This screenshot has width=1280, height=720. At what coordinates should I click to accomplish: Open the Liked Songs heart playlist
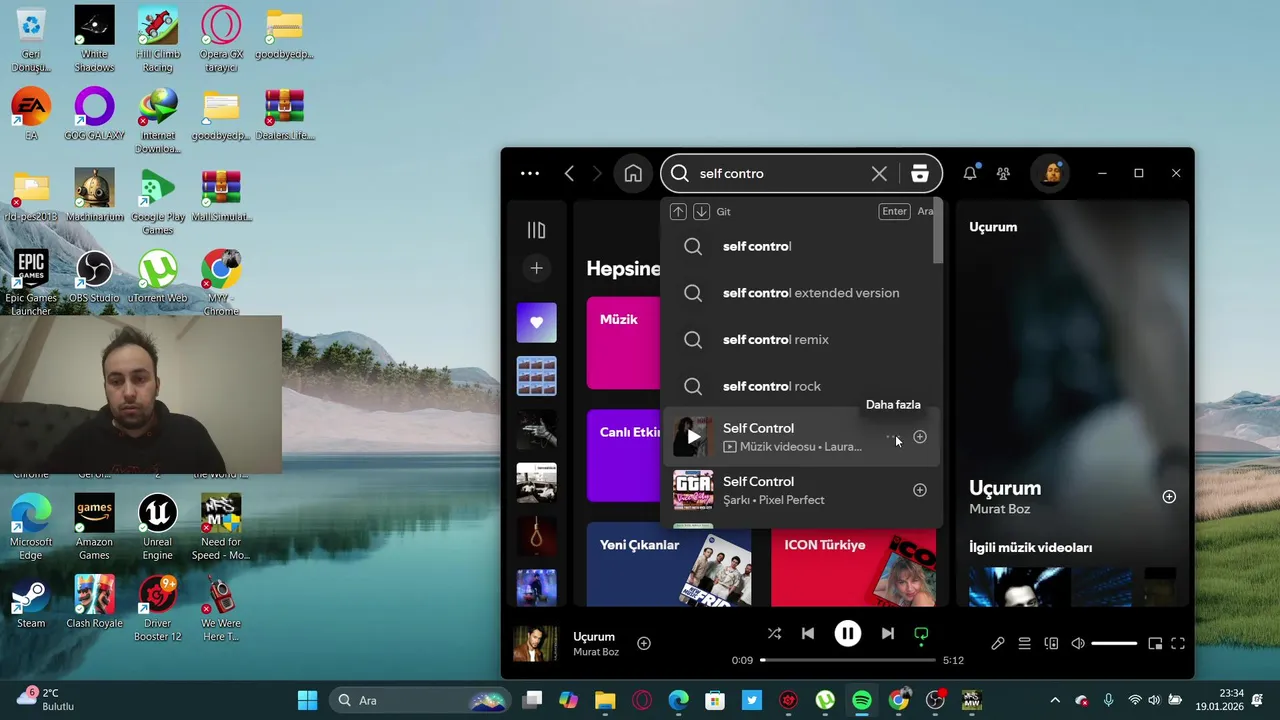tap(536, 322)
